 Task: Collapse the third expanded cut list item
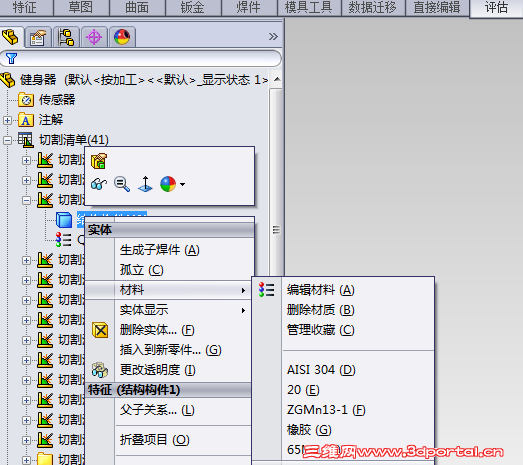[x=26, y=200]
